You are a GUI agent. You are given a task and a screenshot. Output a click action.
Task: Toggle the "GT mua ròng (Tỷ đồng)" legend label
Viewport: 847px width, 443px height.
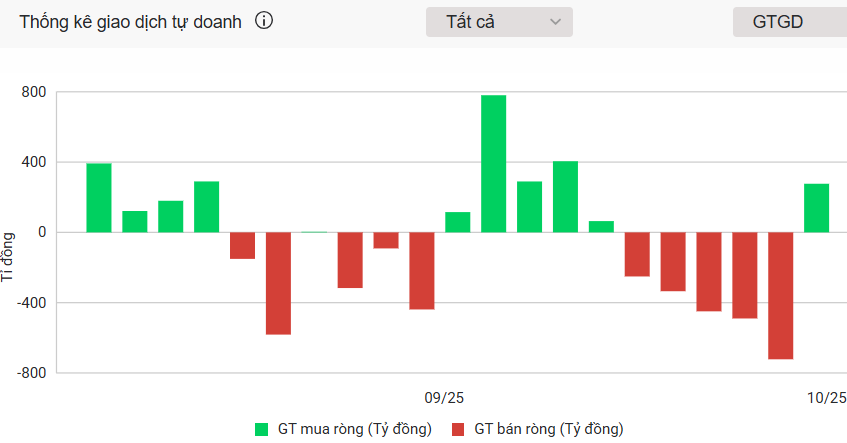[355, 429]
